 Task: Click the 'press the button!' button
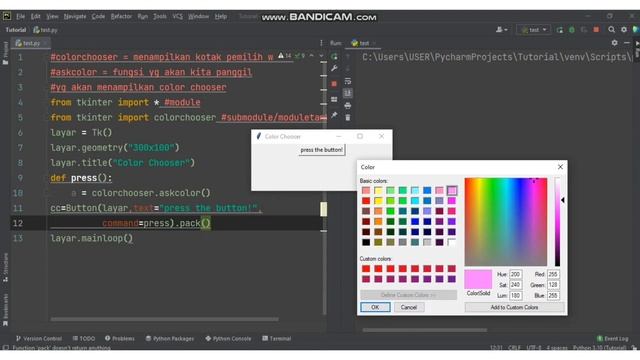coord(322,150)
